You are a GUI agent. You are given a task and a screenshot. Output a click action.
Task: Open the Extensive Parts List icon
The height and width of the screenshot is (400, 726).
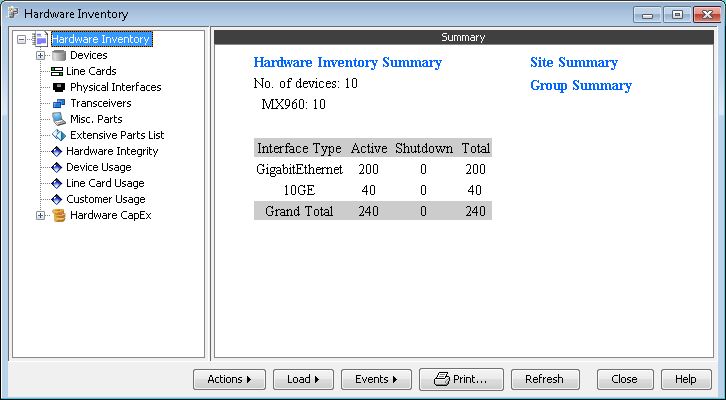[x=58, y=135]
